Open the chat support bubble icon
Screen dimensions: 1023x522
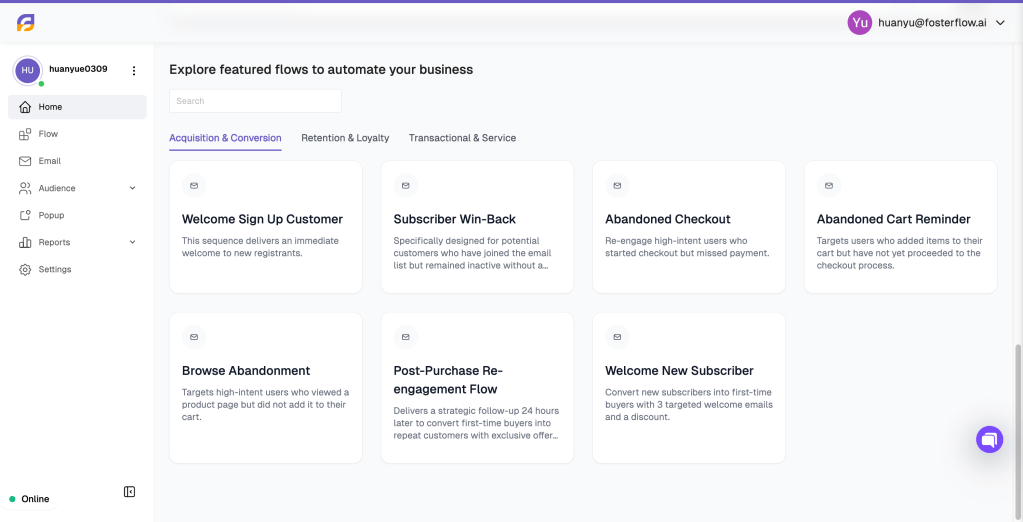pyautogui.click(x=989, y=439)
